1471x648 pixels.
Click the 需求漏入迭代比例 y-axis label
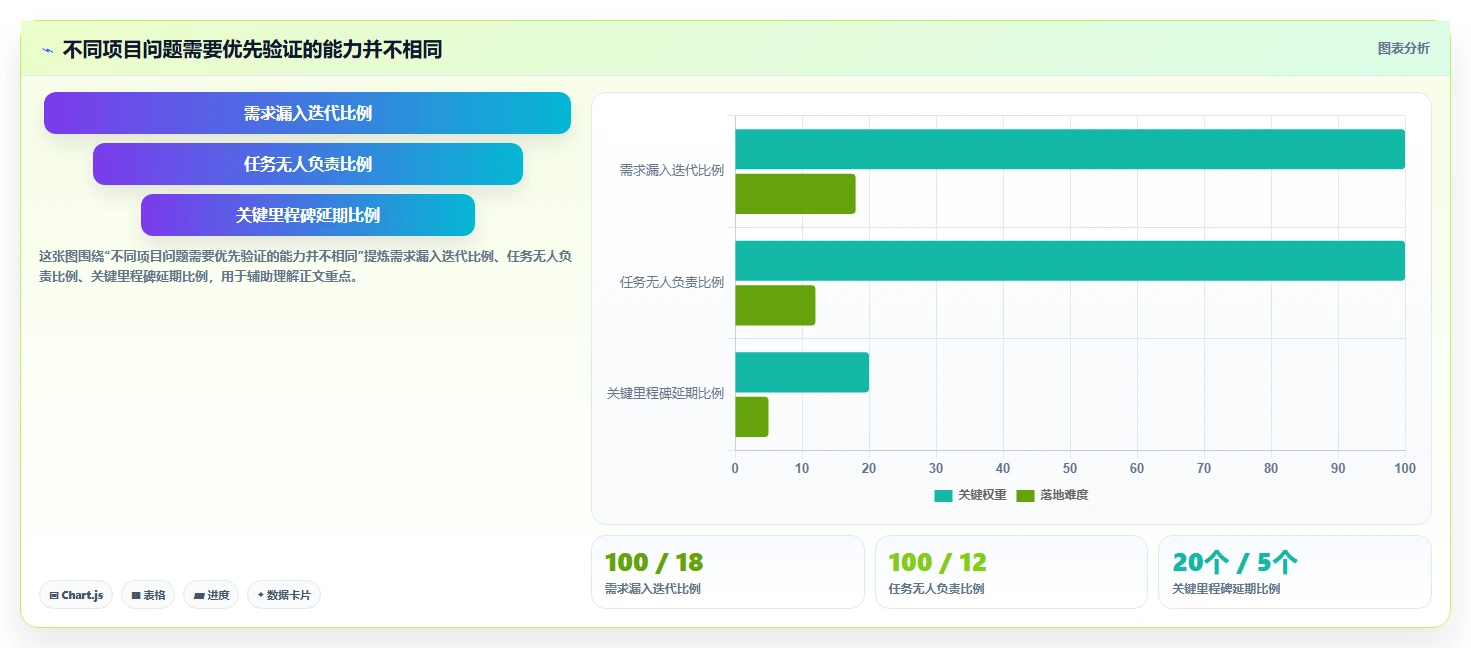click(672, 171)
